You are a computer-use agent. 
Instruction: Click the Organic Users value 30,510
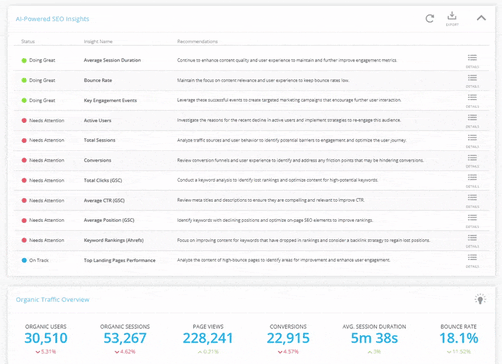(x=46, y=338)
